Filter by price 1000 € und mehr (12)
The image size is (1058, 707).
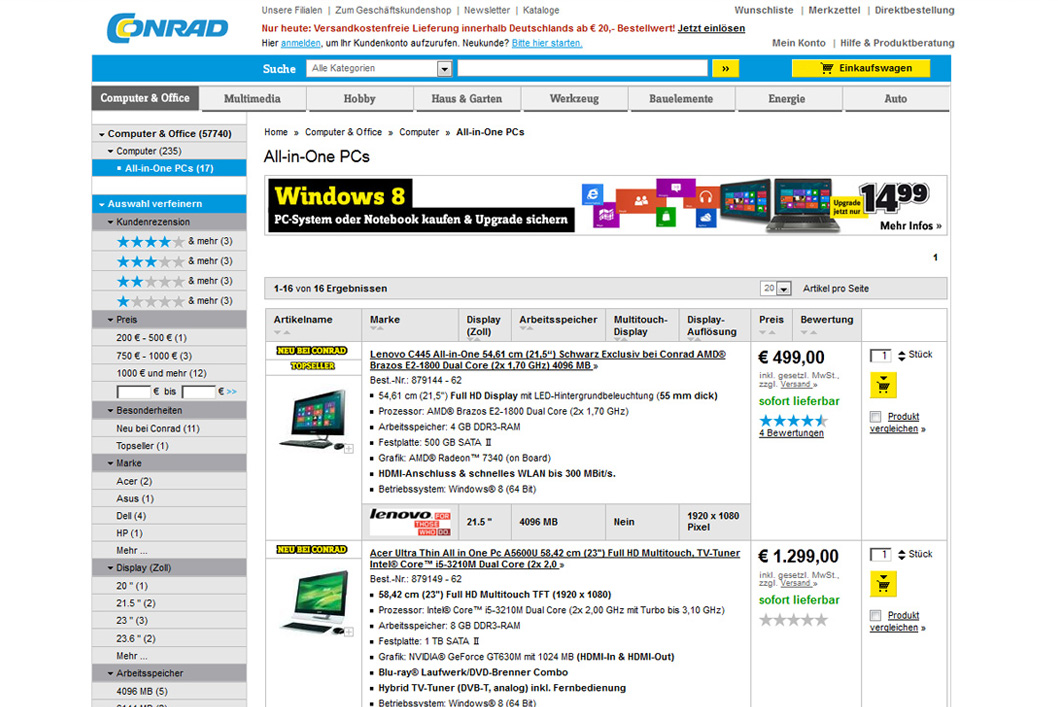161,373
